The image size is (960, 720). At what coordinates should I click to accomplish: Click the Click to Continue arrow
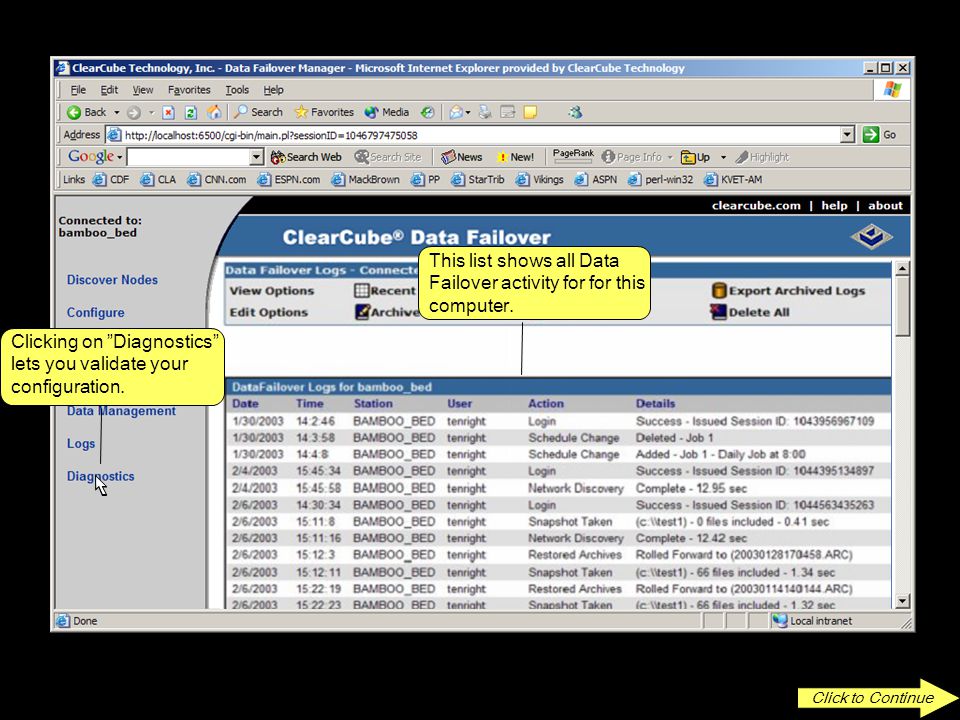click(878, 697)
